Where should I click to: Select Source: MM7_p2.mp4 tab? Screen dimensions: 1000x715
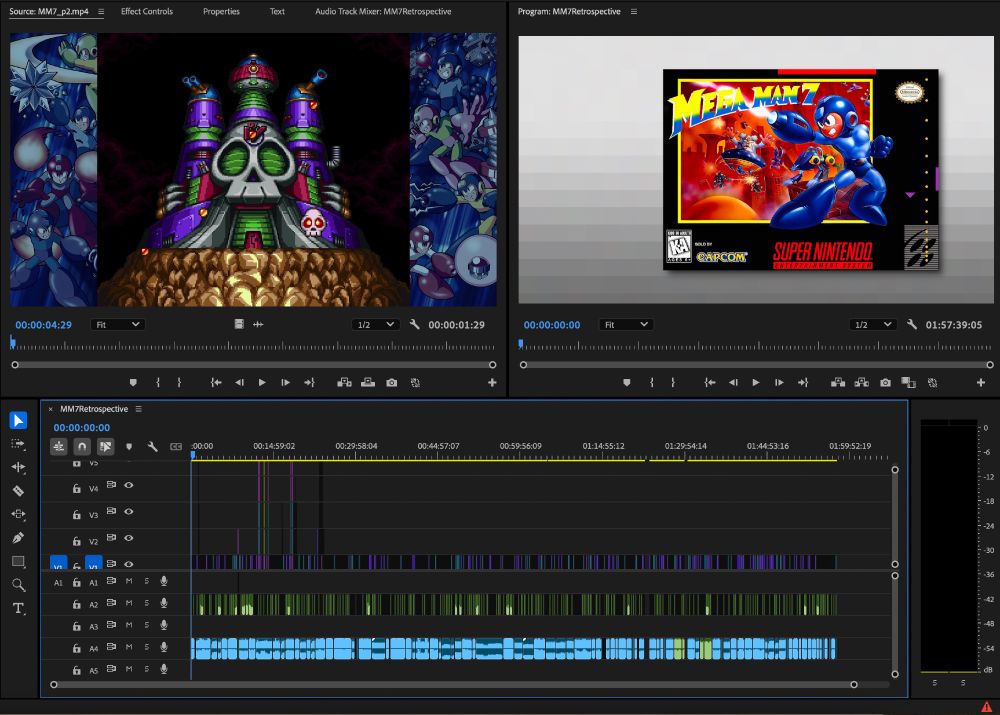48,11
